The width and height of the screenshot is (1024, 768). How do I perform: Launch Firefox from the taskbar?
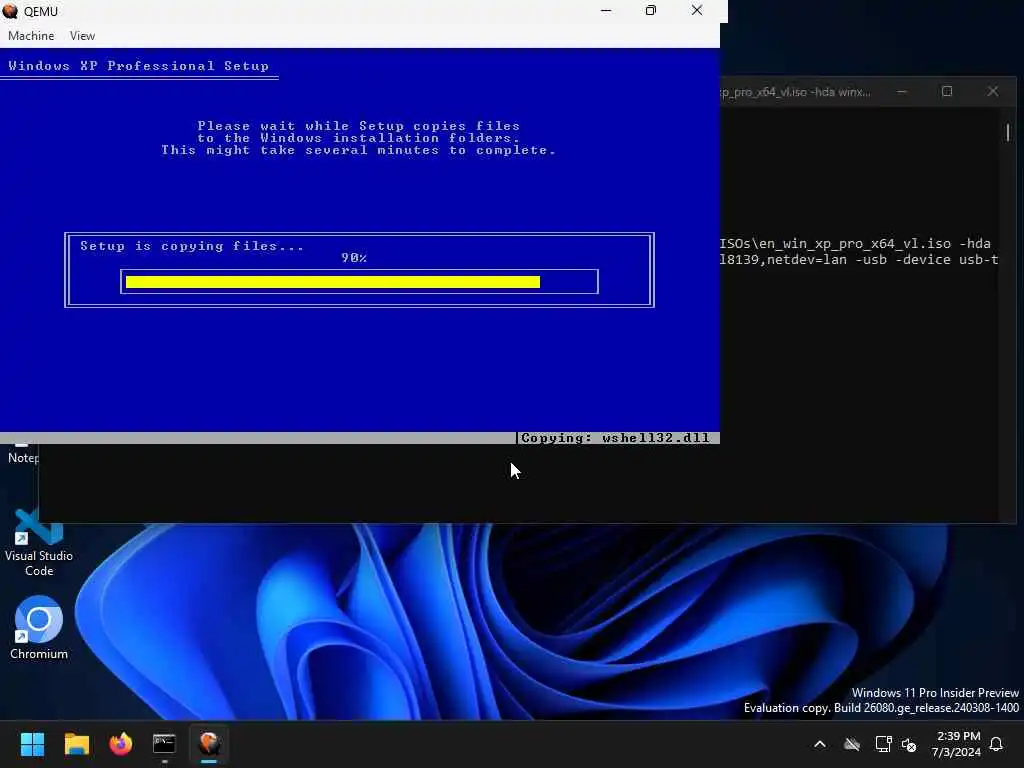pyautogui.click(x=120, y=744)
